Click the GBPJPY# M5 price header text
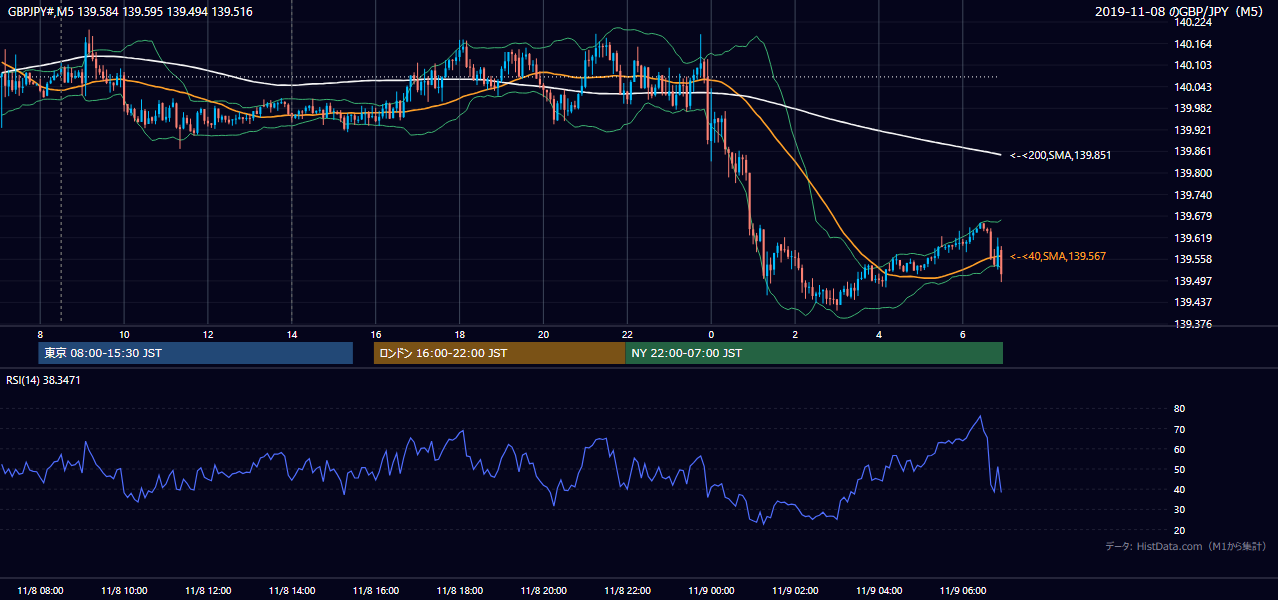1278x600 pixels. click(x=130, y=12)
